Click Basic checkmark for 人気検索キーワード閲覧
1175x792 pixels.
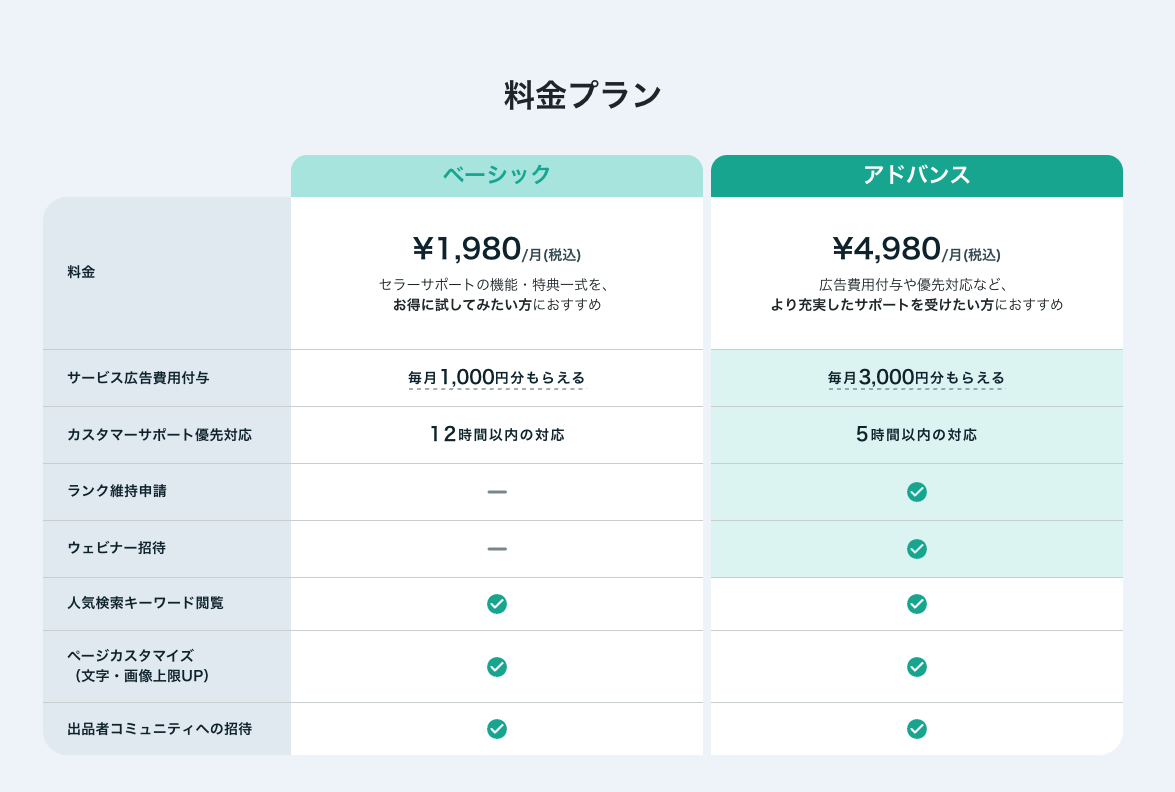[497, 603]
